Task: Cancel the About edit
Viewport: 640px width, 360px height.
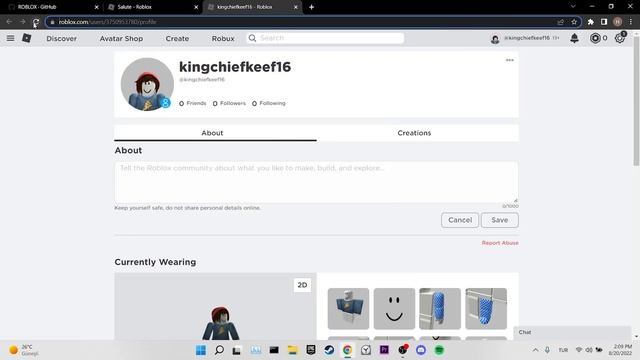Action: click(x=460, y=220)
